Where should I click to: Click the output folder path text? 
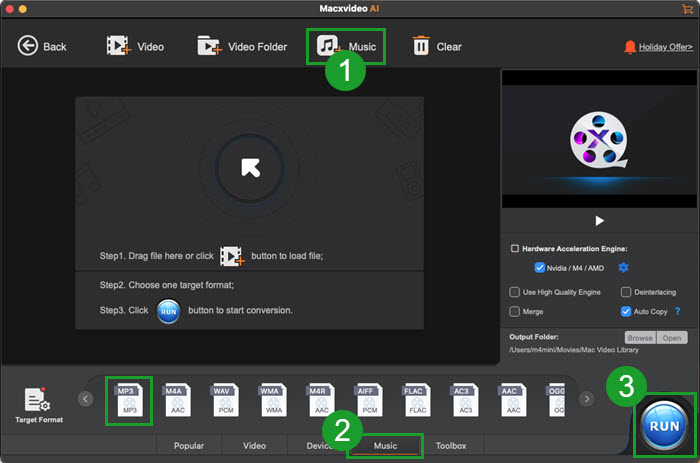[x=574, y=350]
